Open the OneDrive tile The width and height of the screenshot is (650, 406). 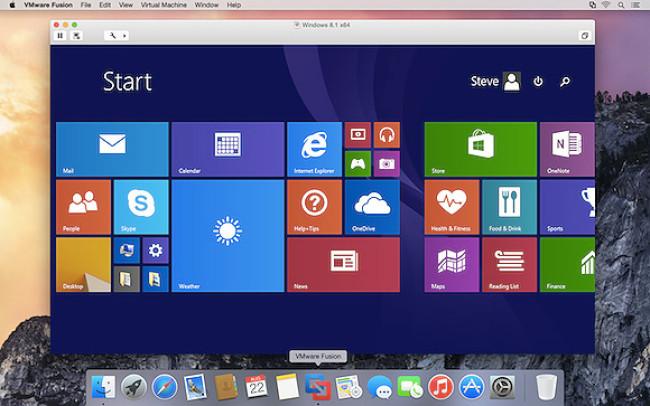pyautogui.click(x=372, y=207)
